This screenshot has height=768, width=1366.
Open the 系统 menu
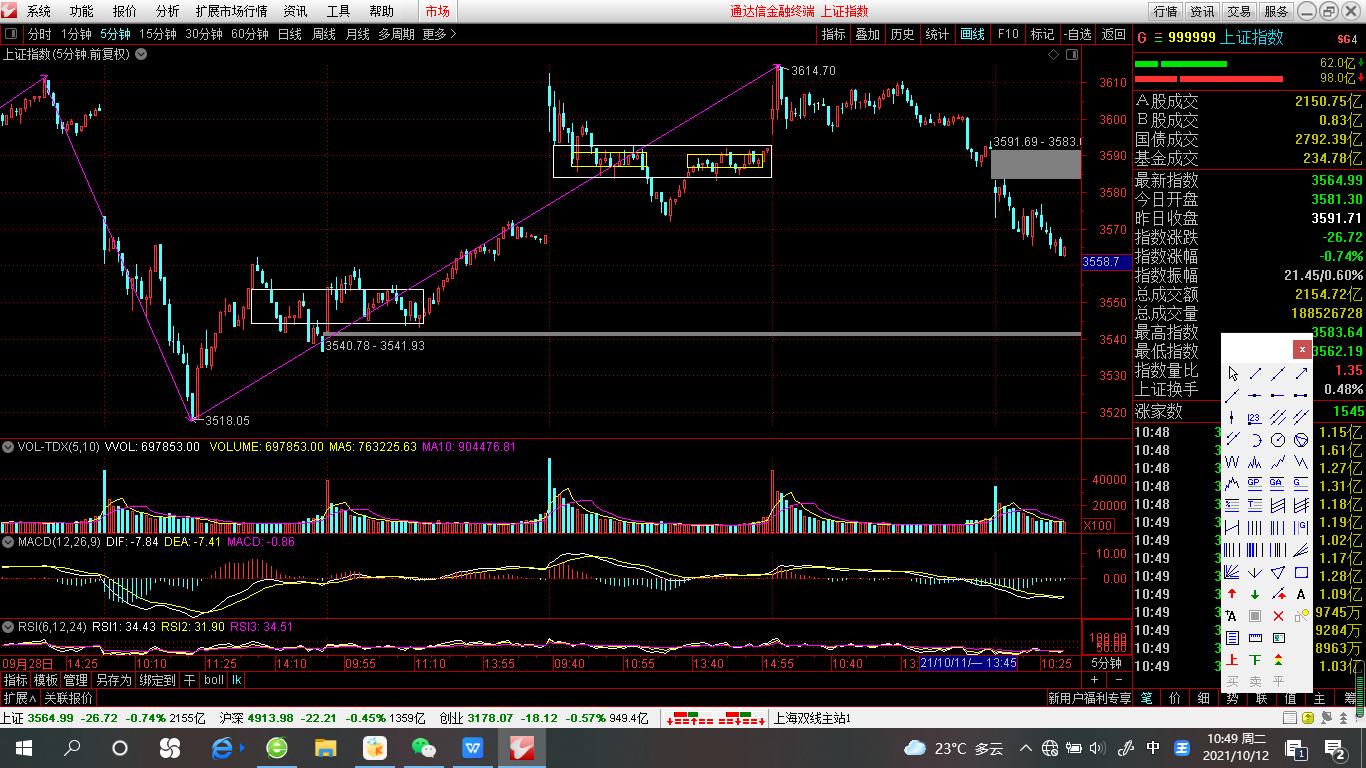point(39,11)
